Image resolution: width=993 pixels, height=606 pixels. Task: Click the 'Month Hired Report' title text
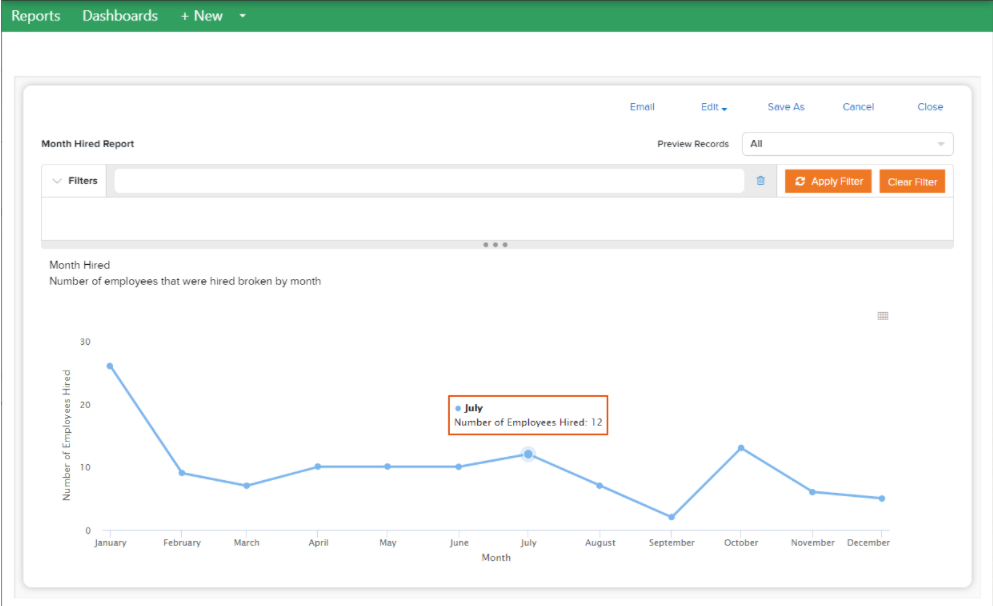87,144
